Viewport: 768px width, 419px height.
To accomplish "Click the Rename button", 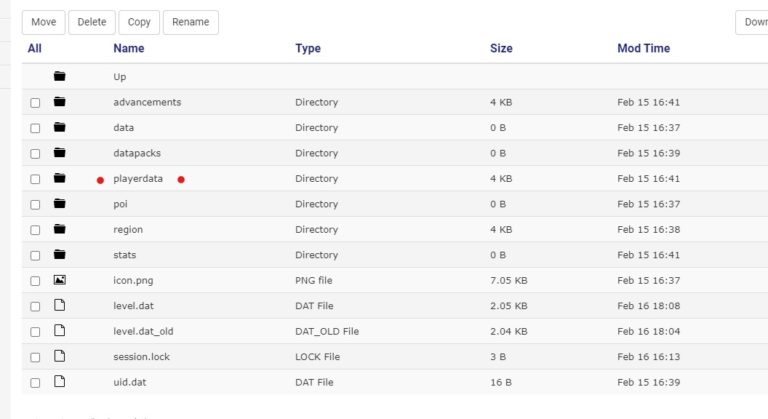I will click(x=190, y=22).
